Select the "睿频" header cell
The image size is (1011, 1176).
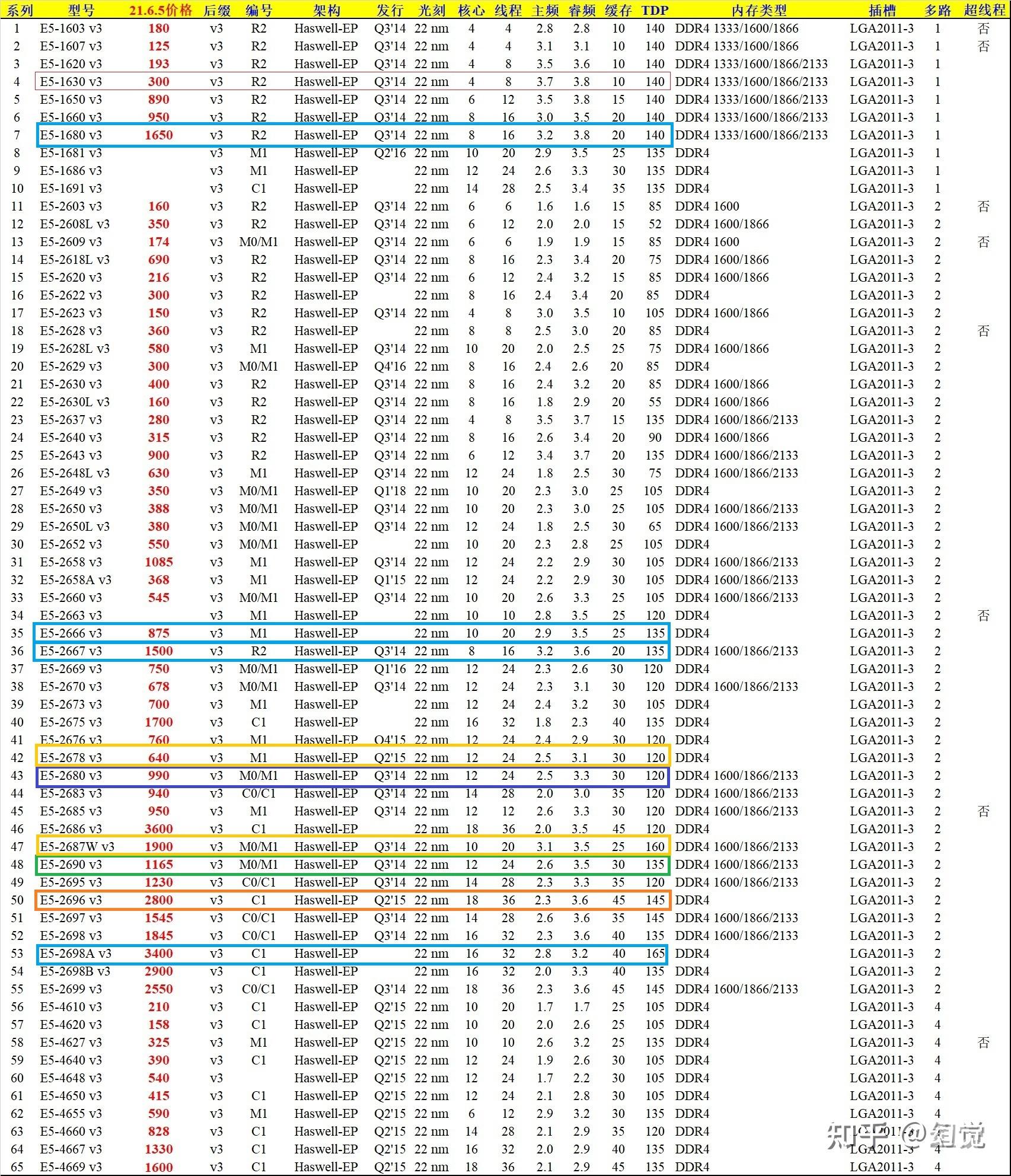581,10
